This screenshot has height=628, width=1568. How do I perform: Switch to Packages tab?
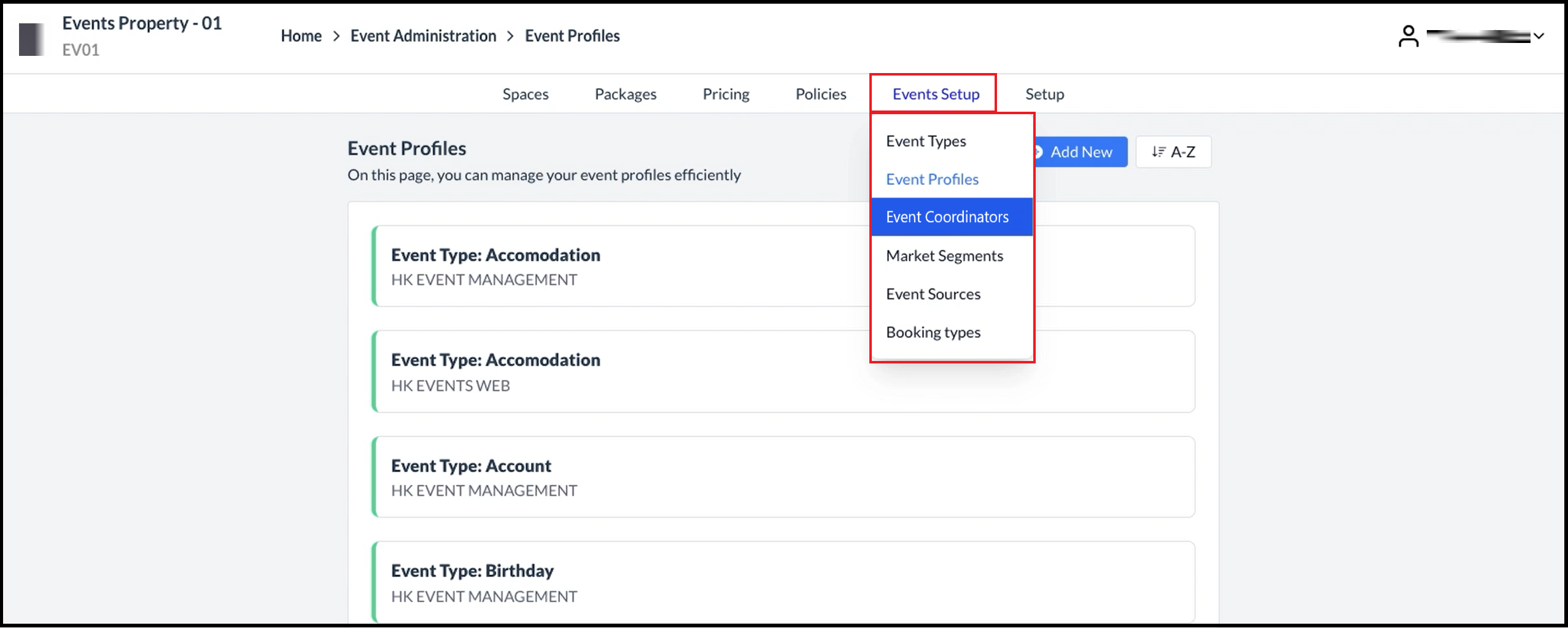[x=626, y=94]
